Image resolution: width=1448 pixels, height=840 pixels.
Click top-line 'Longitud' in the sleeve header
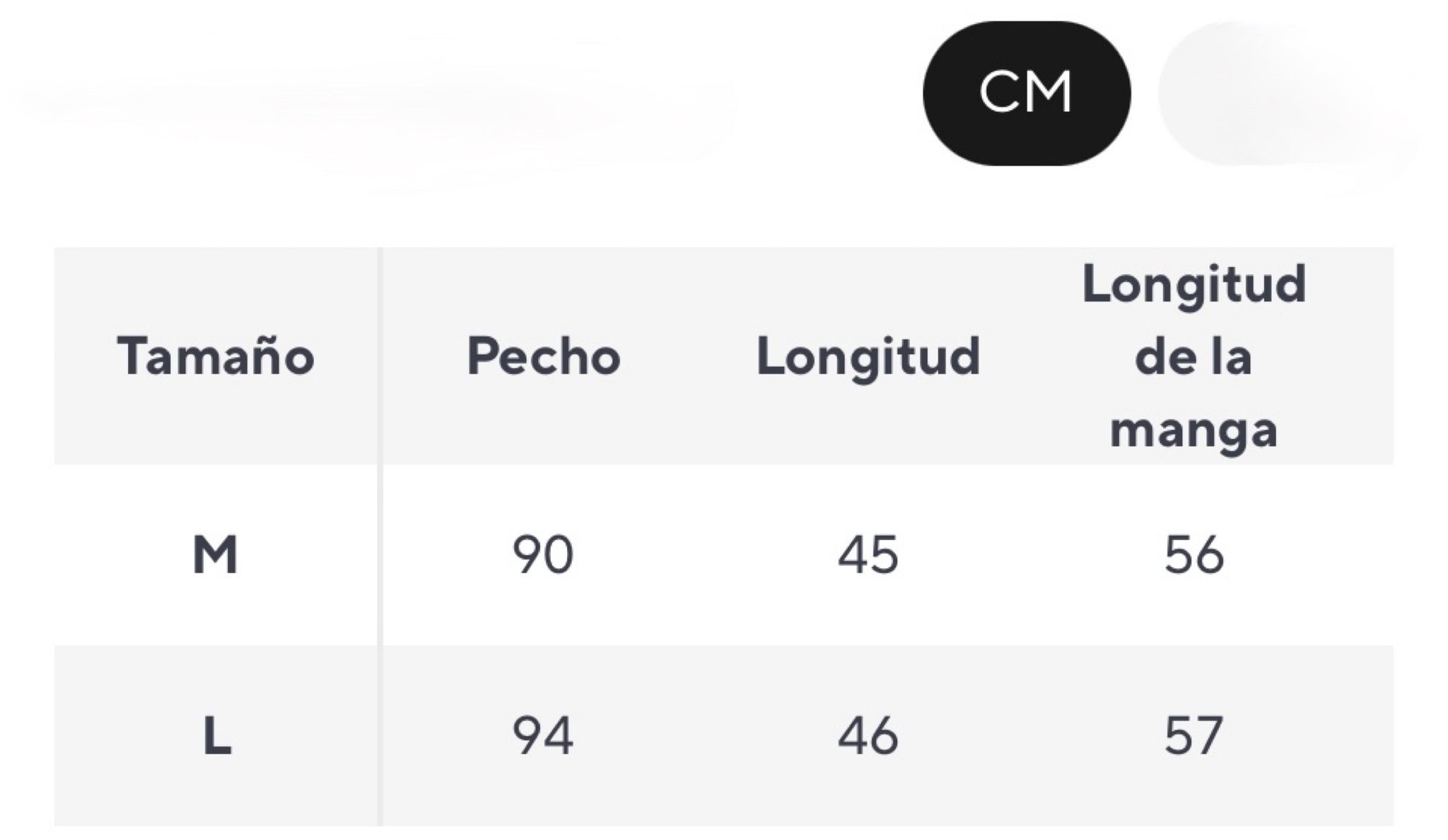coord(1193,284)
